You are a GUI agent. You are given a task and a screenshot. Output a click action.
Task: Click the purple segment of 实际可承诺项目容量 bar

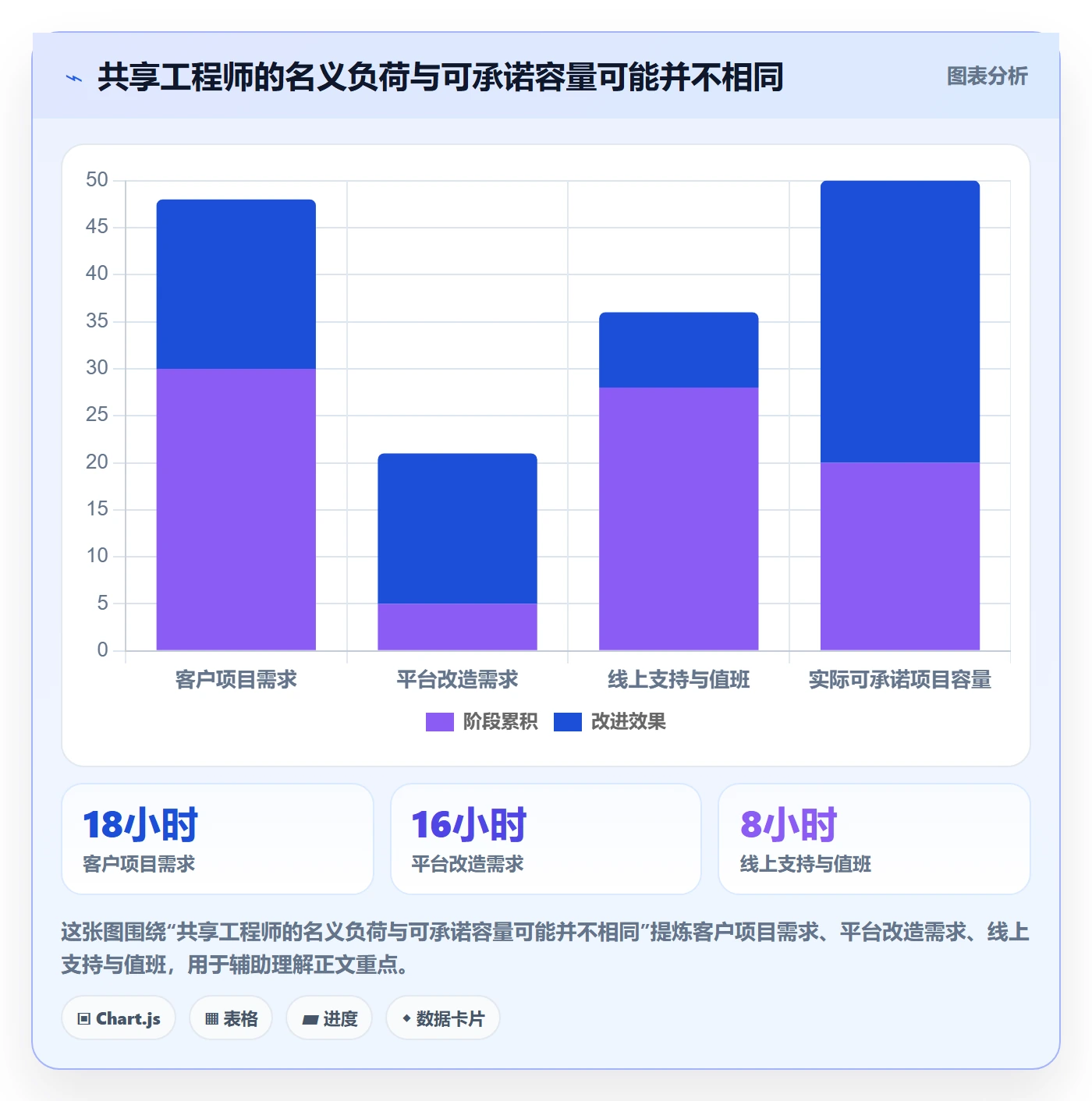[900, 556]
